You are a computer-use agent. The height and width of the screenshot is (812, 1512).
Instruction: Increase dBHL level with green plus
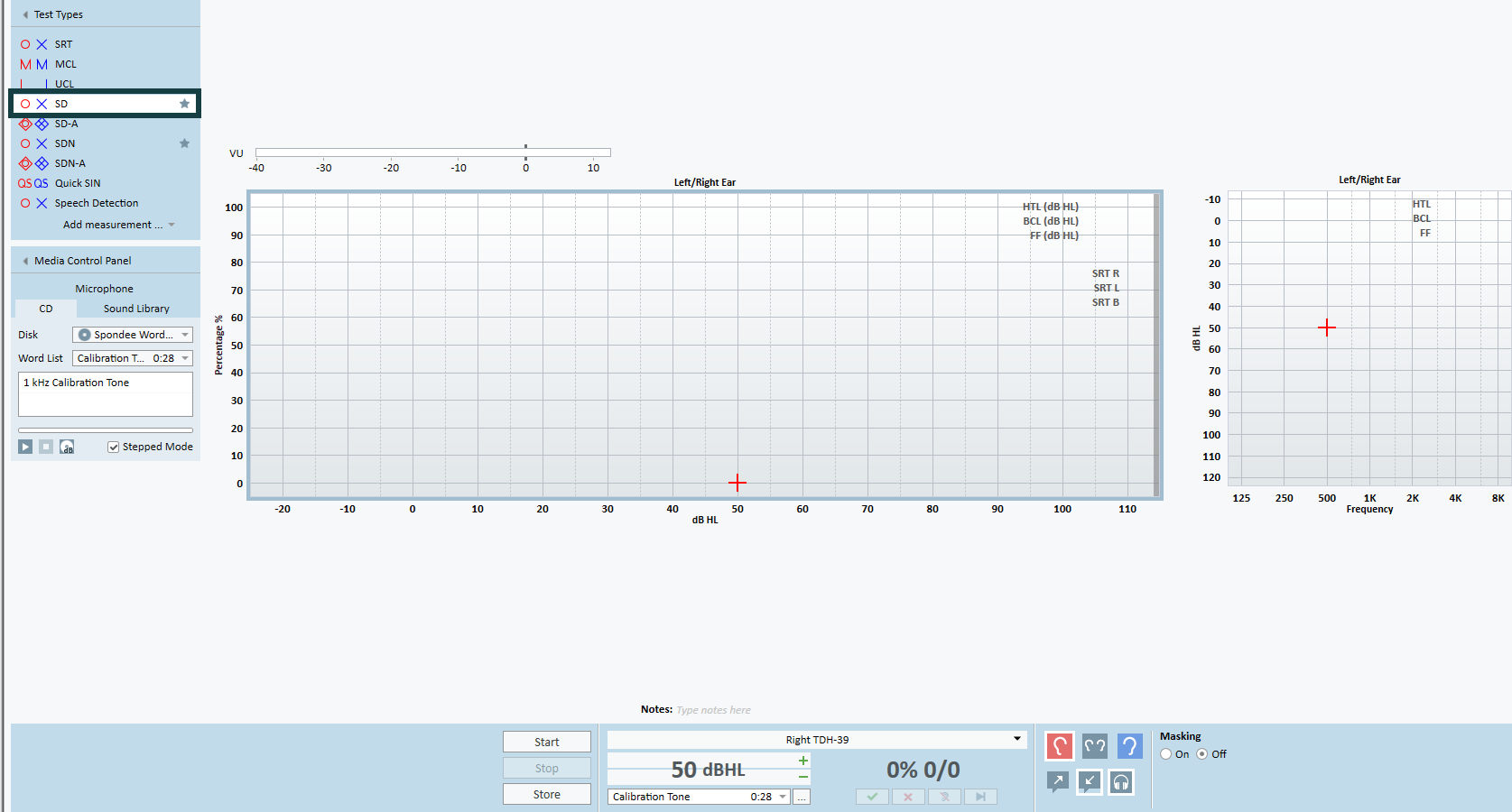(x=802, y=761)
